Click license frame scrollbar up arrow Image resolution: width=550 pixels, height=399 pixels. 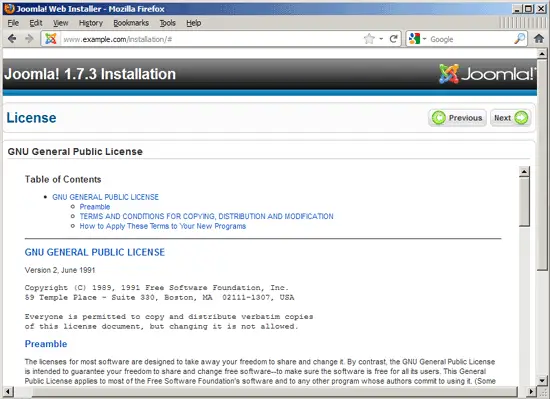click(524, 171)
